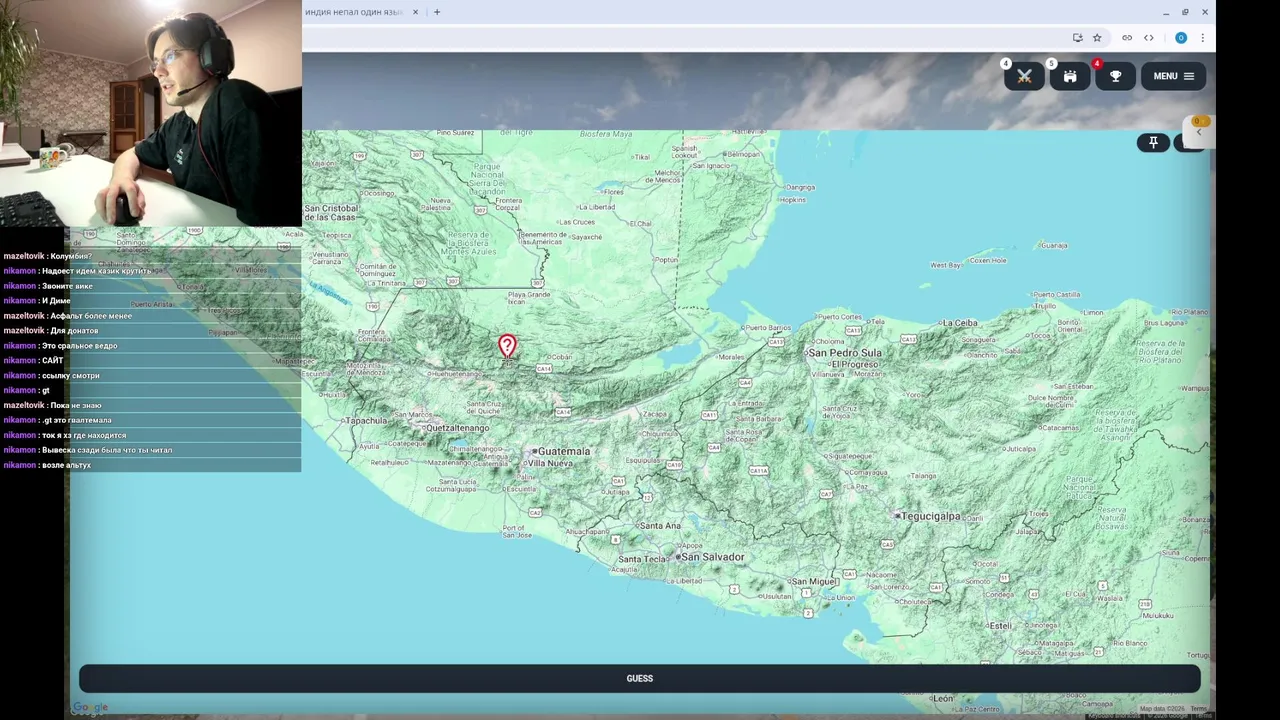Open the MENU hamburger button
Viewport: 1280px width, 720px height.
[1174, 76]
